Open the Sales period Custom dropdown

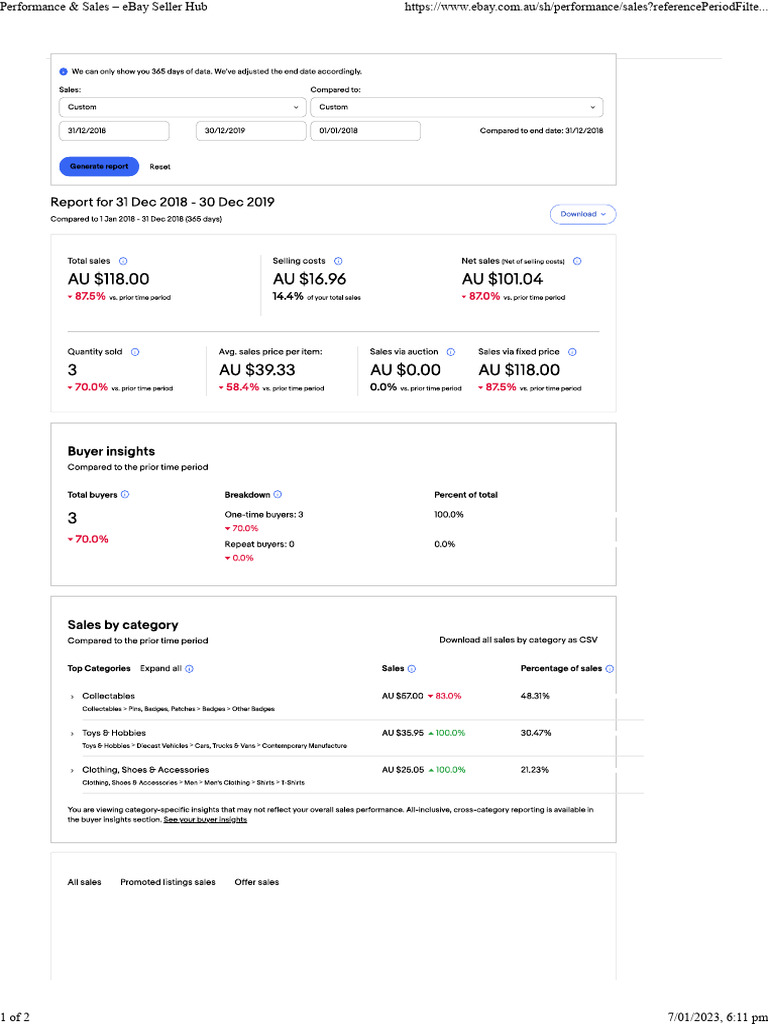(x=183, y=107)
